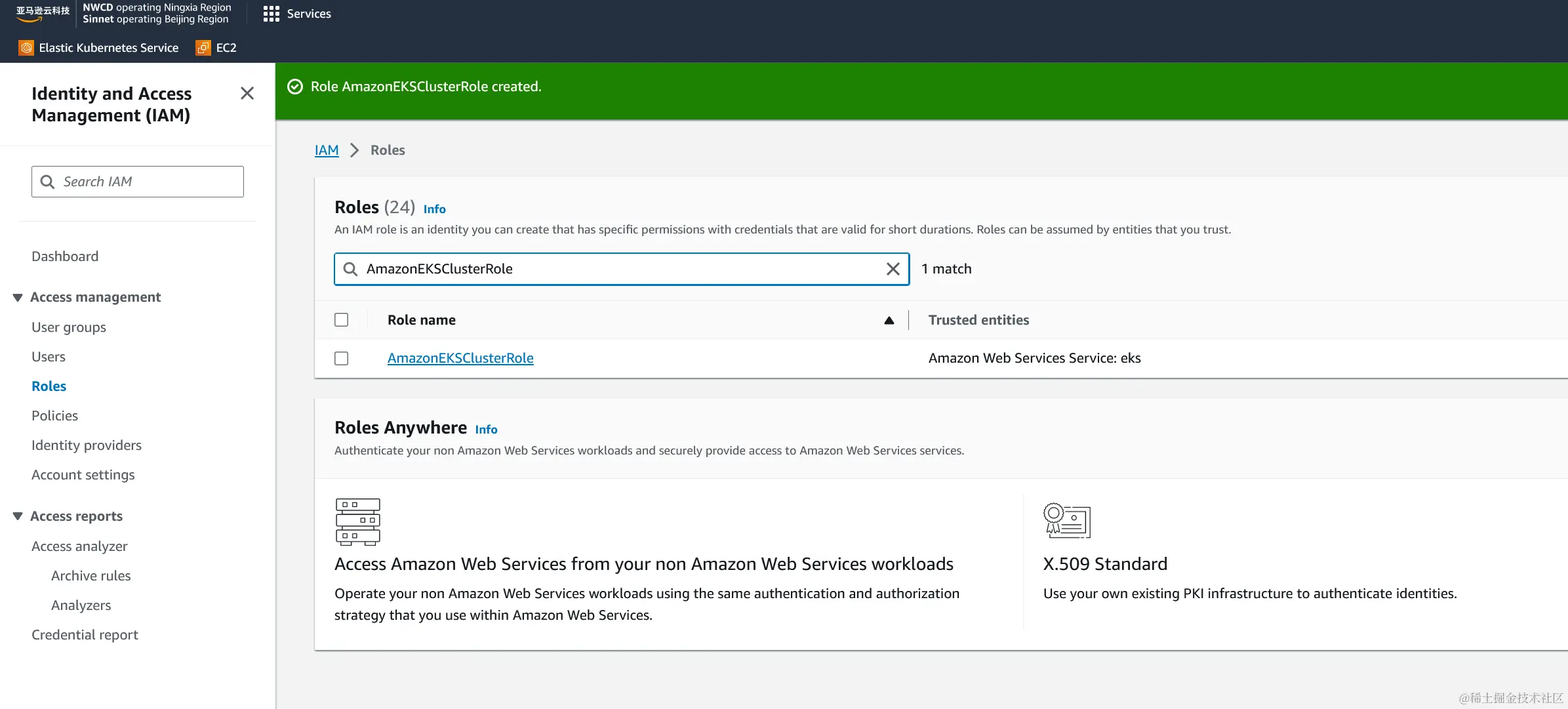
Task: Click the magnifier icon in Search IAM
Action: tap(47, 182)
